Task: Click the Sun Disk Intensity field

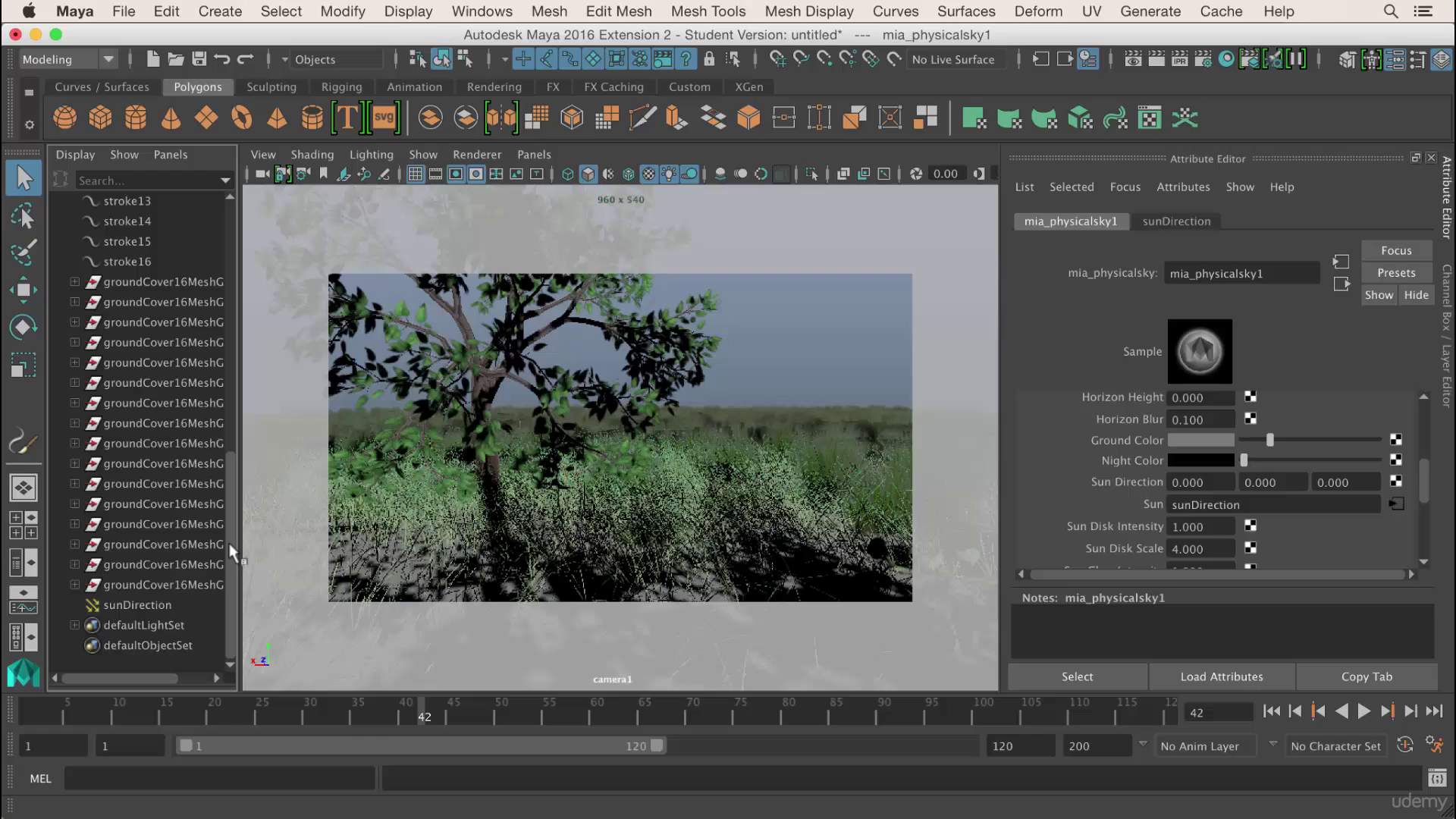Action: 1200,526
